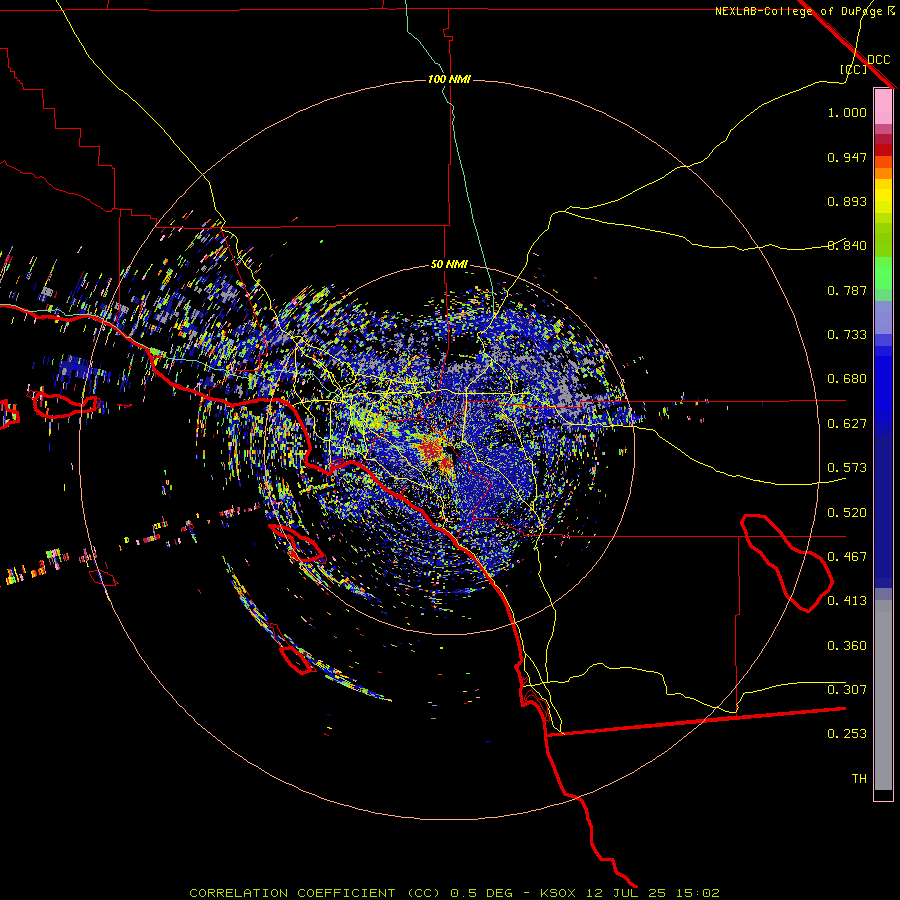The width and height of the screenshot is (900, 900).
Task: Click the DCC label above the color scale
Action: coord(879,60)
